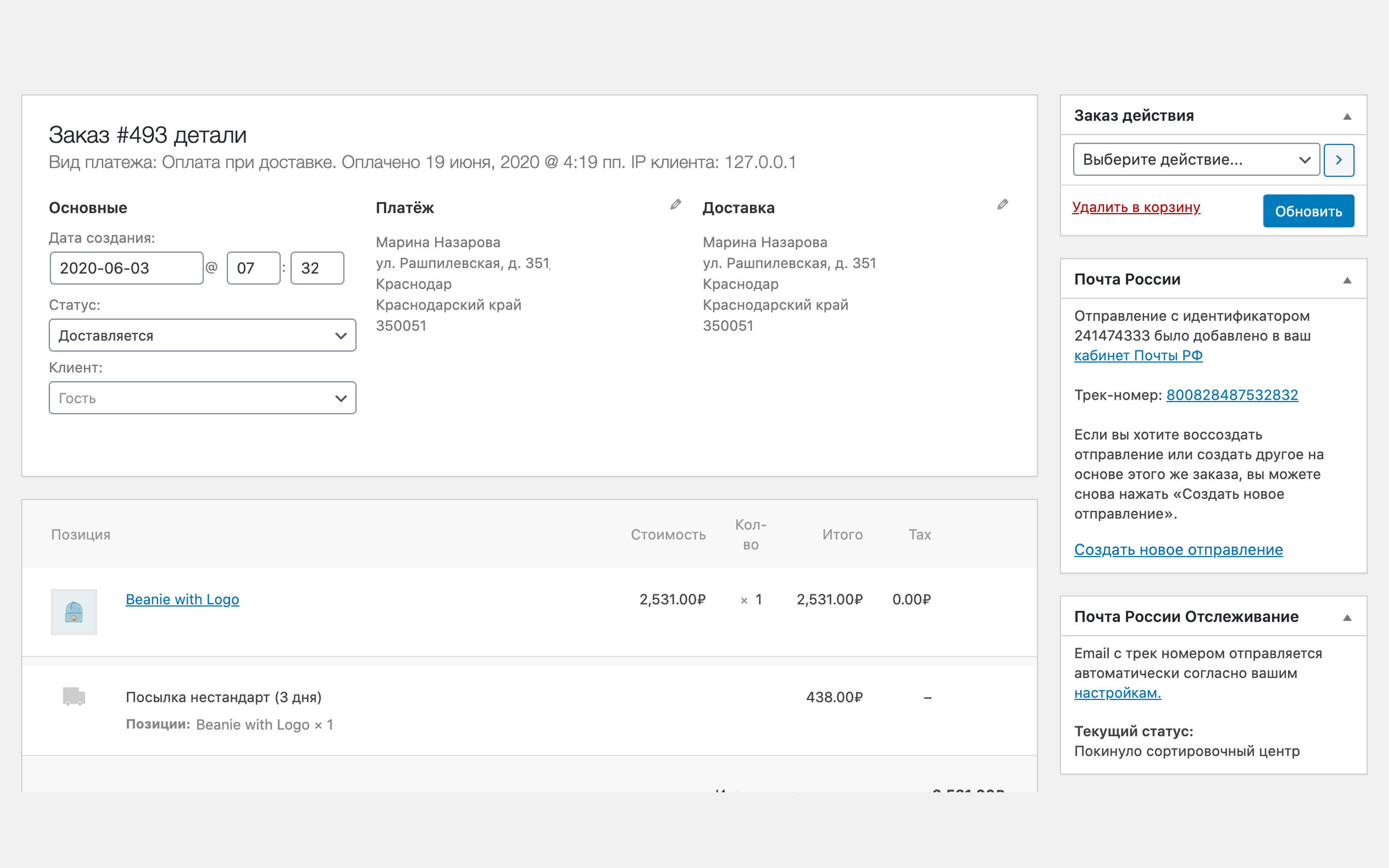Collapse the Почта России panel
The image size is (1389, 868).
coord(1347,280)
